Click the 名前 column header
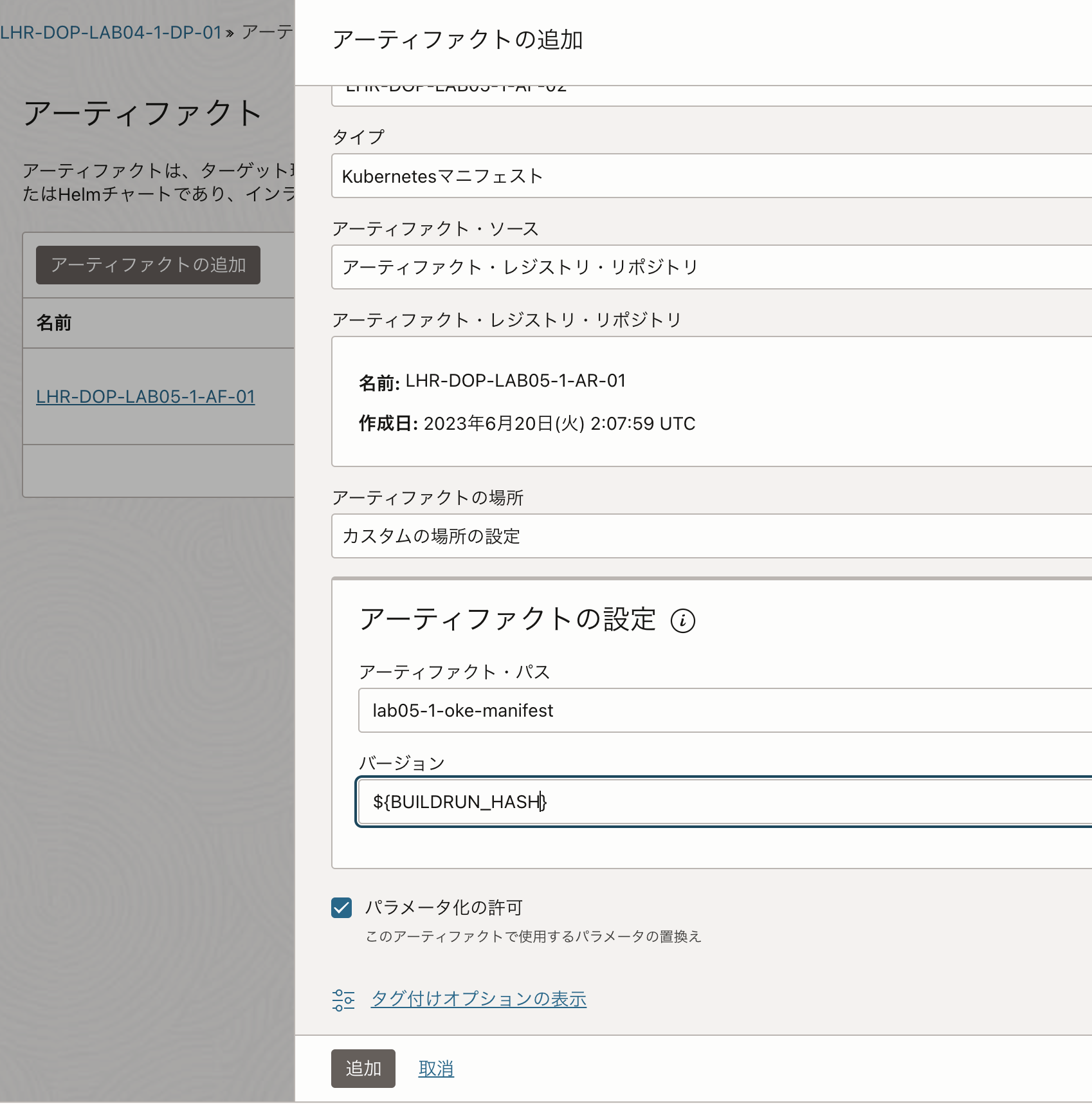 (x=53, y=323)
